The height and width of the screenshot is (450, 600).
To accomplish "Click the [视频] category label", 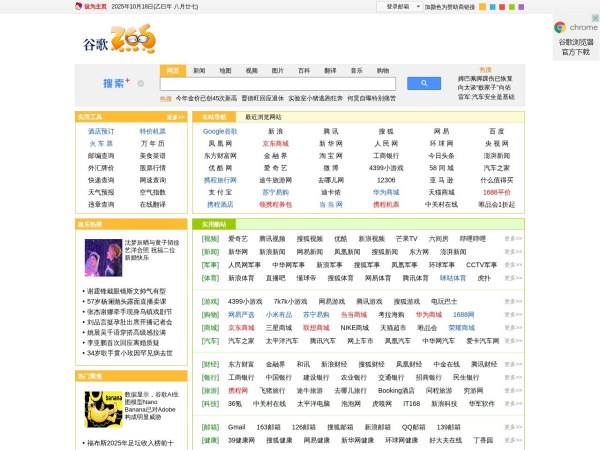I will [x=210, y=239].
